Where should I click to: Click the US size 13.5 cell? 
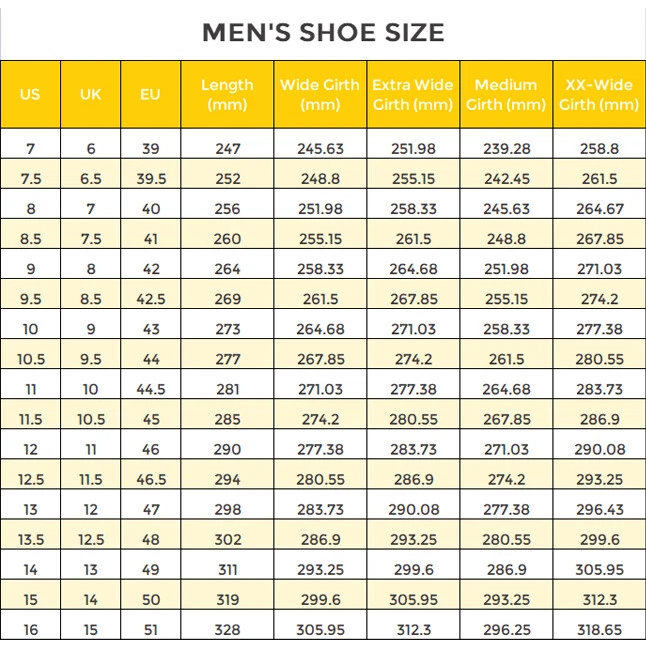coord(30,539)
